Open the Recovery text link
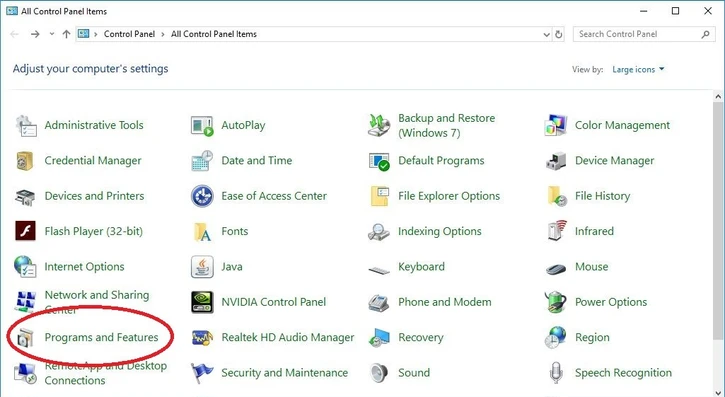Viewport: 725px width, 397px height. (x=421, y=338)
